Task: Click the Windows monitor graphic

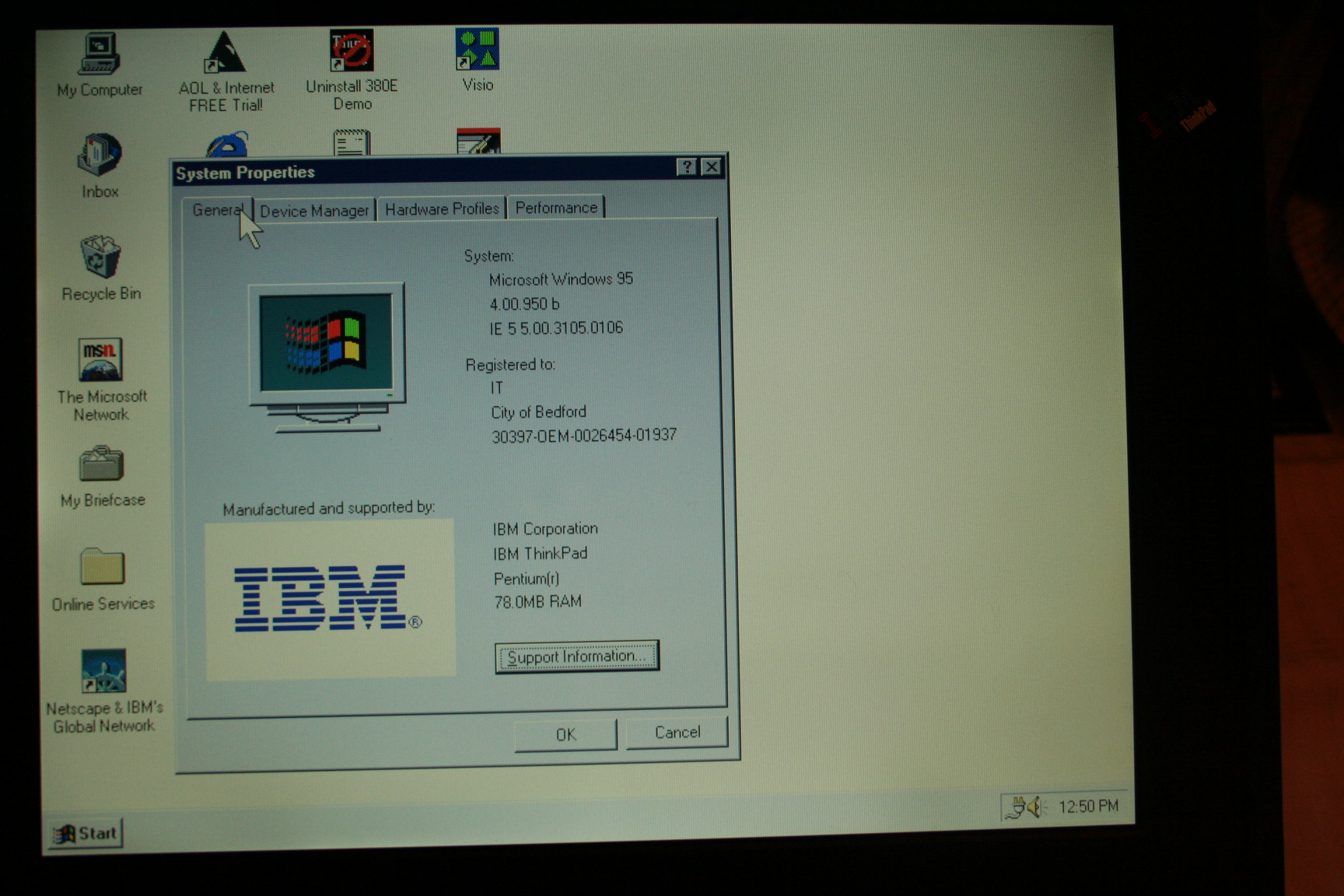Action: coord(327,359)
